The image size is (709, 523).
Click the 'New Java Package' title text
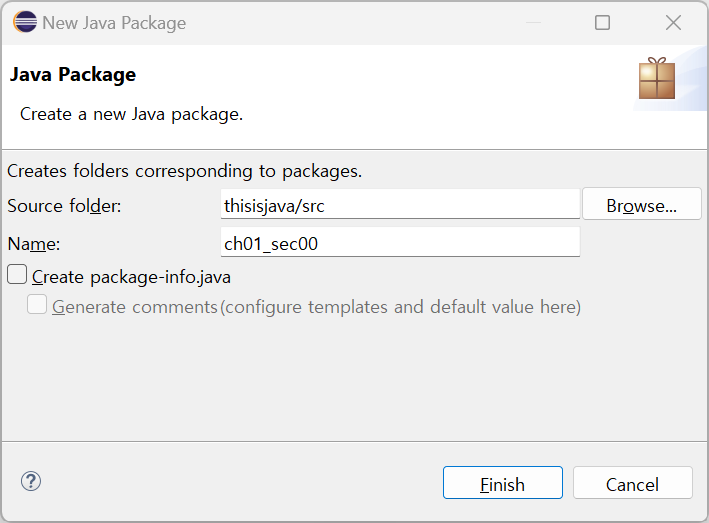click(x=114, y=22)
